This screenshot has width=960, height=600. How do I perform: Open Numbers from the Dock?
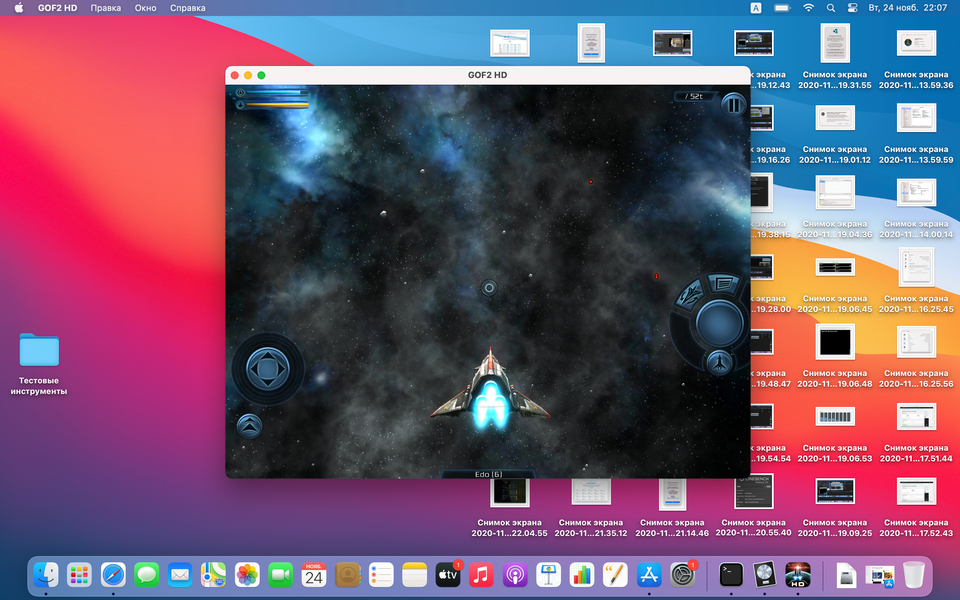coord(582,575)
